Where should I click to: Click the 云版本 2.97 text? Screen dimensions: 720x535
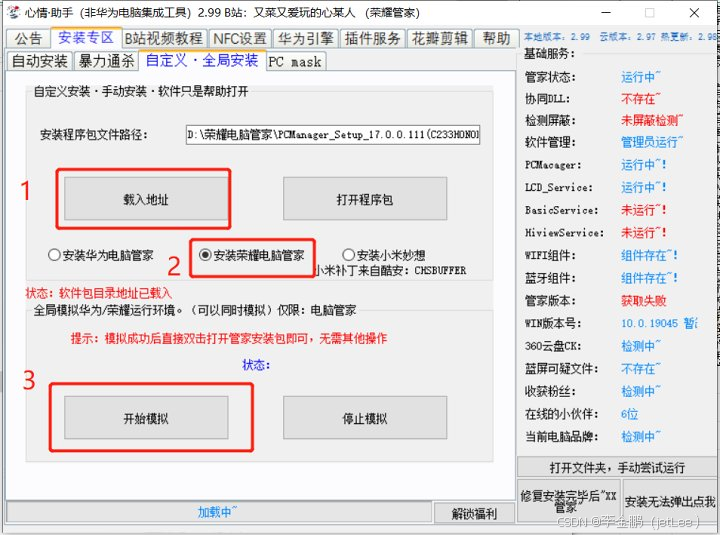(627, 37)
